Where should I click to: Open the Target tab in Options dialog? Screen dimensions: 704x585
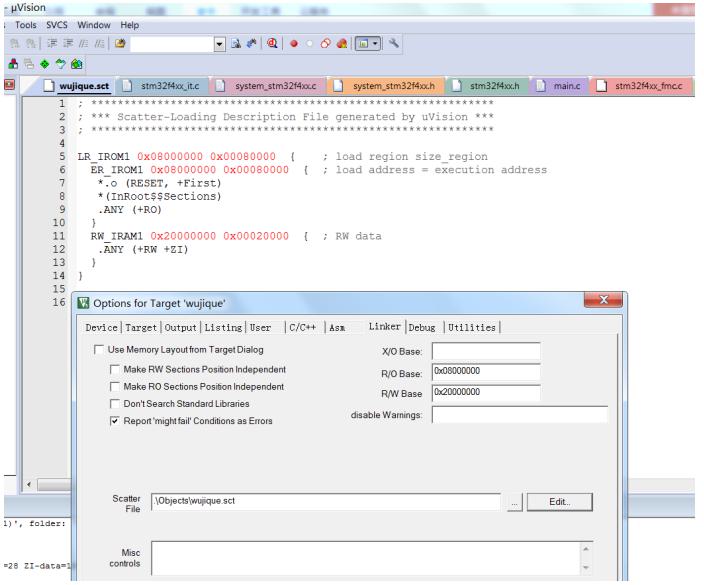click(x=141, y=328)
